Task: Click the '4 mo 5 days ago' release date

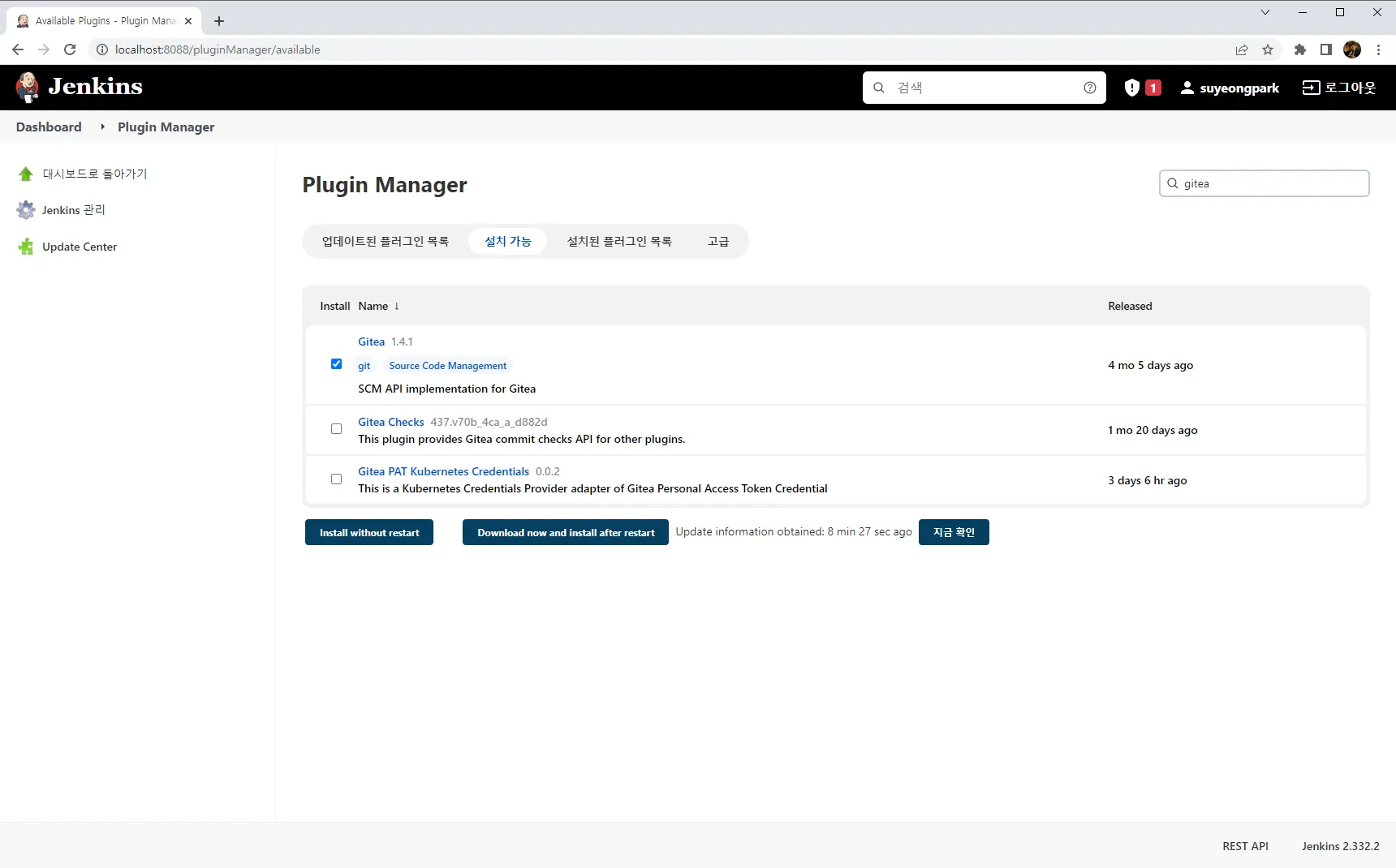Action: pos(1151,365)
